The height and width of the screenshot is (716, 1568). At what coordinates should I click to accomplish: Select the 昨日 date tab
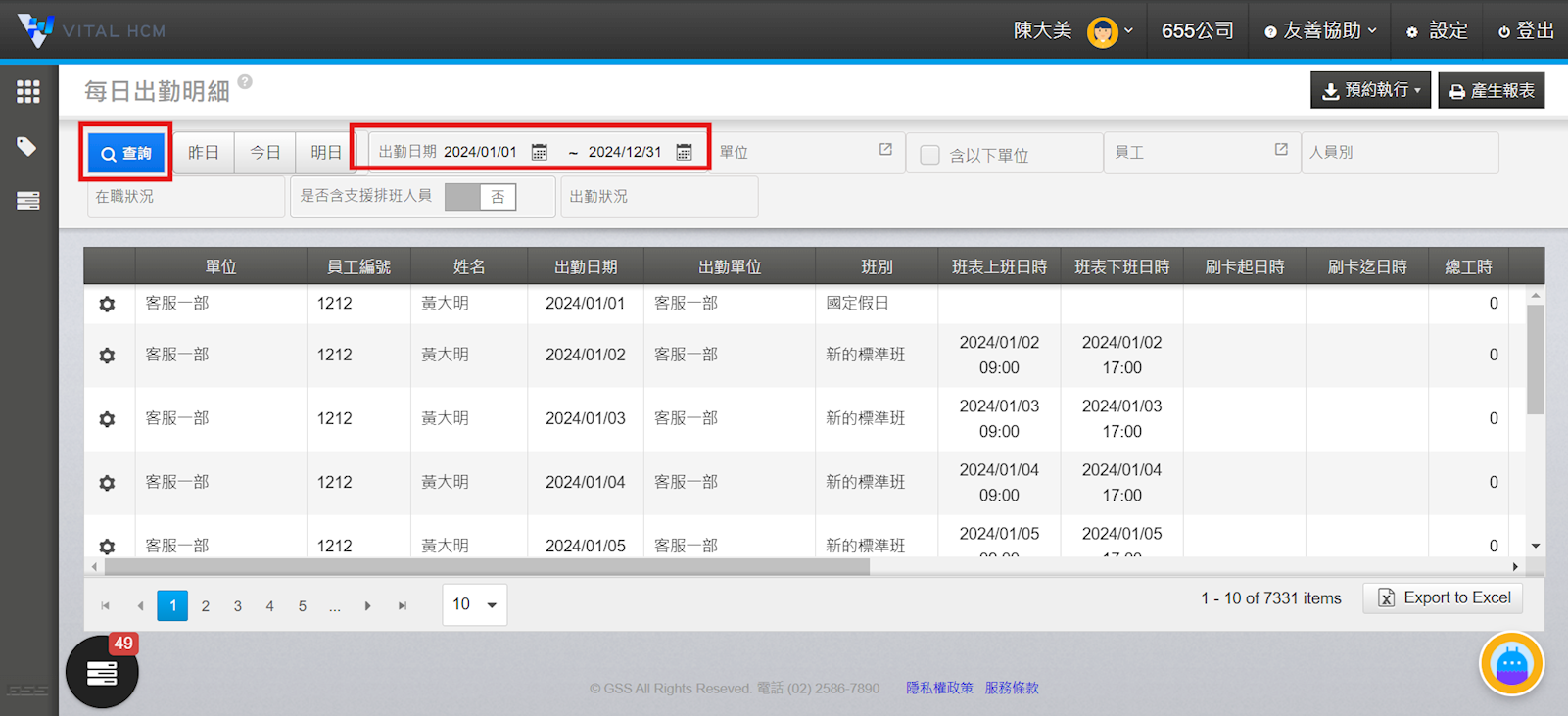[204, 153]
